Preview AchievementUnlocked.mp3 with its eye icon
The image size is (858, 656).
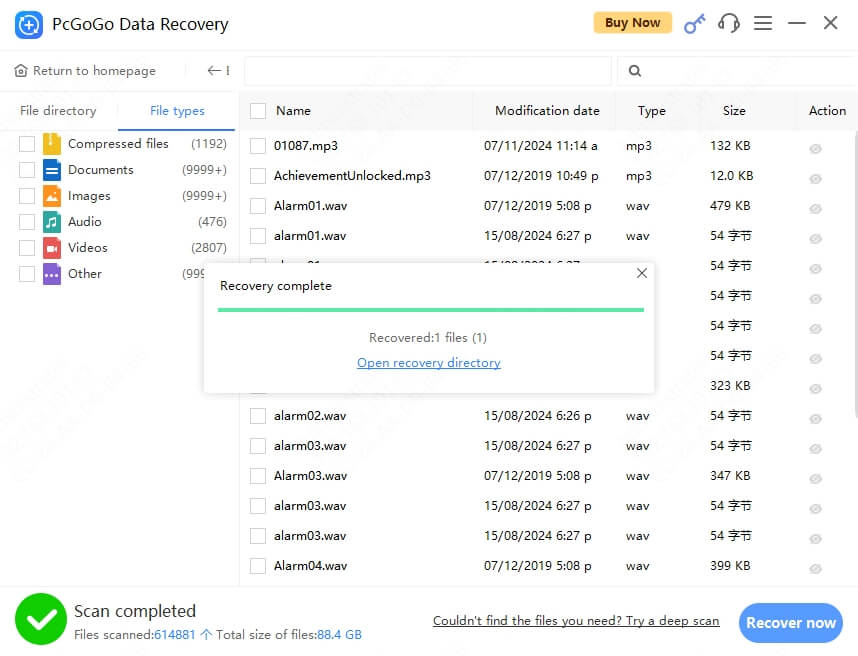(x=815, y=179)
